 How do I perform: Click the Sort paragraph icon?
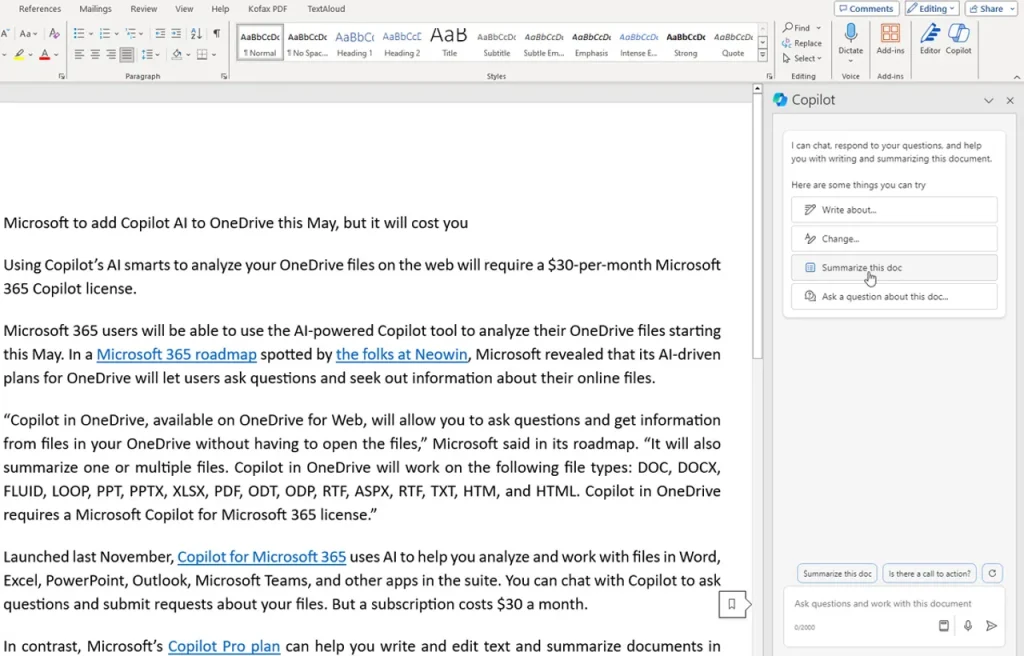pyautogui.click(x=196, y=33)
